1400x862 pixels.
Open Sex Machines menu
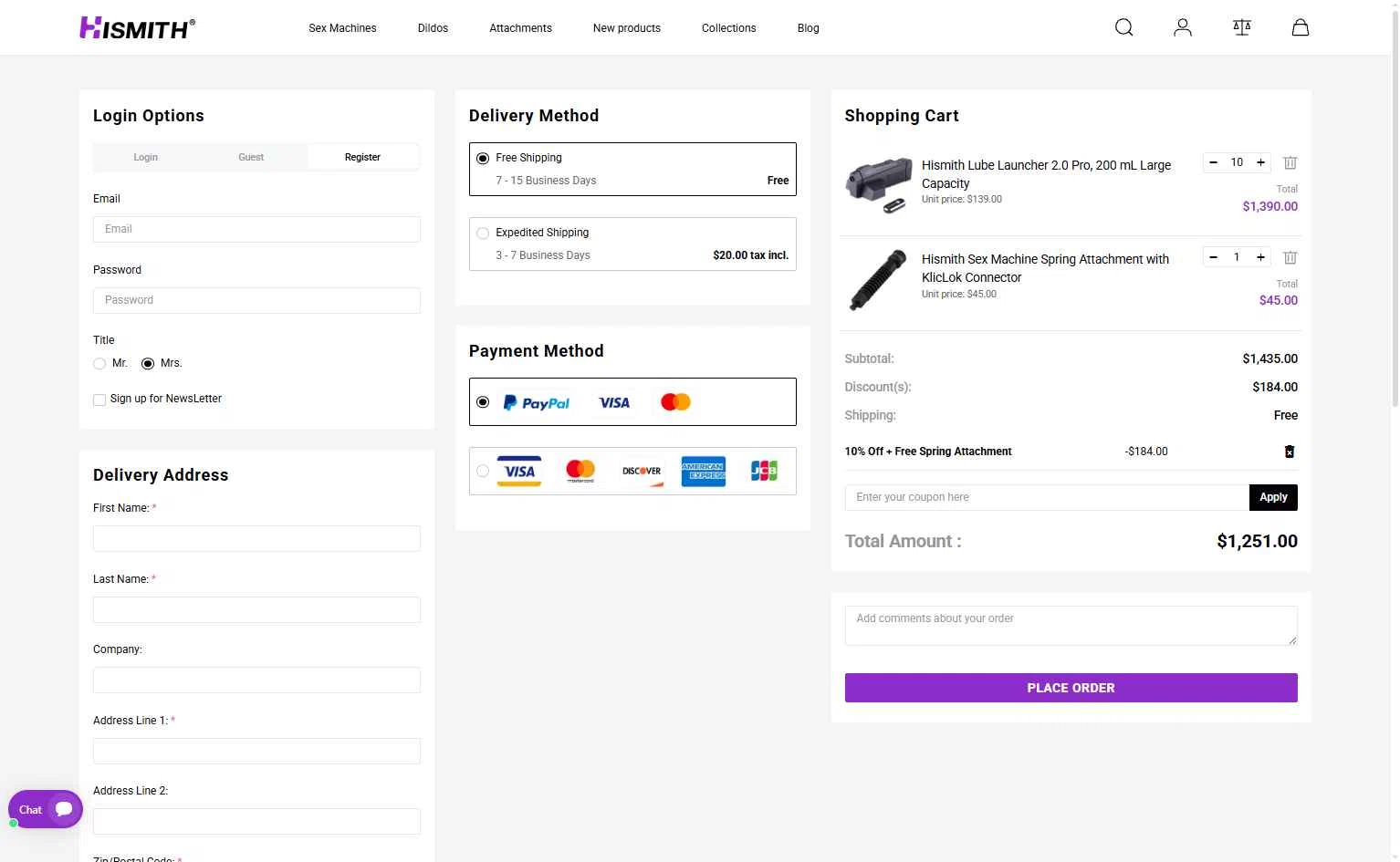[342, 28]
